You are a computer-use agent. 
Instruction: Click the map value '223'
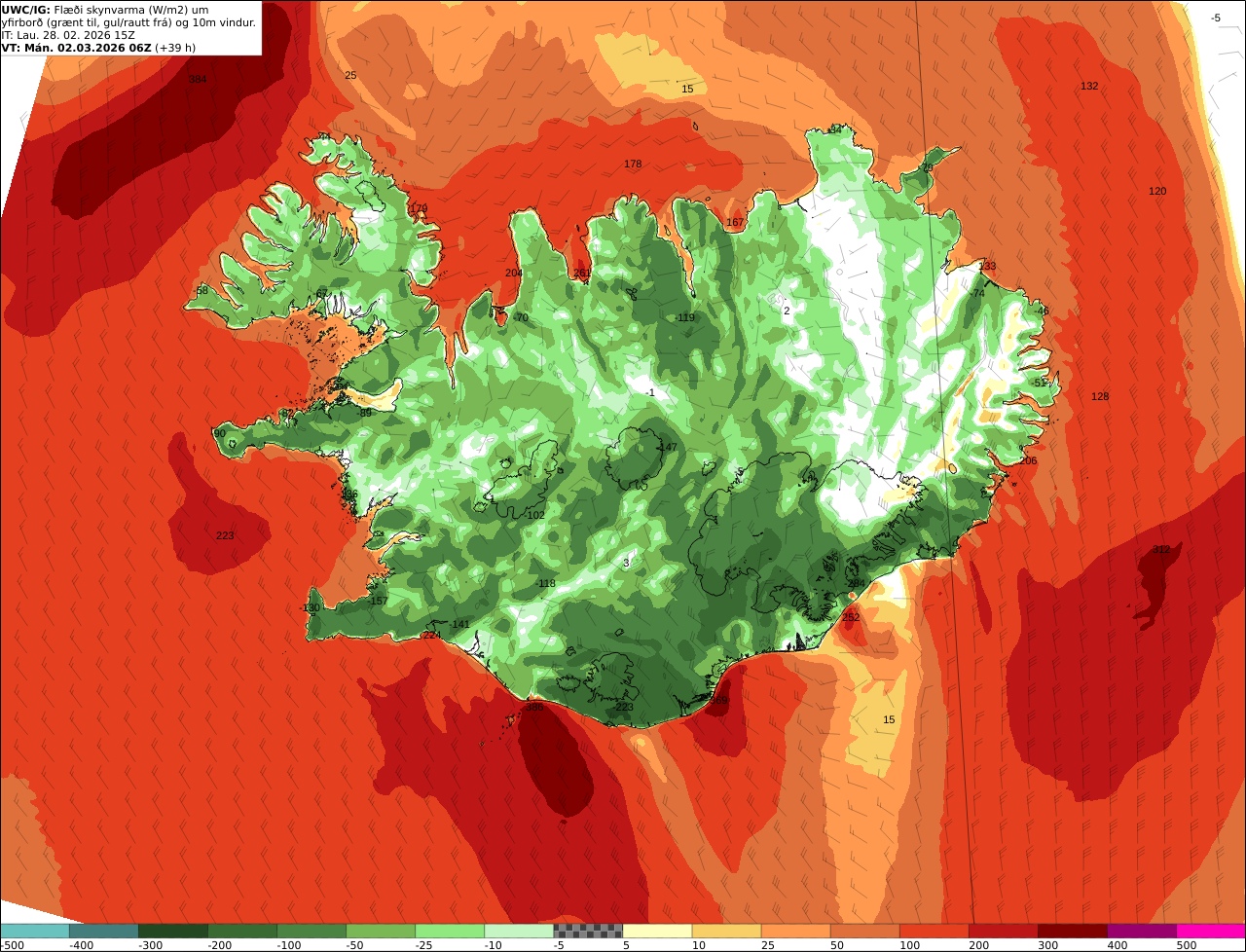[x=225, y=535]
